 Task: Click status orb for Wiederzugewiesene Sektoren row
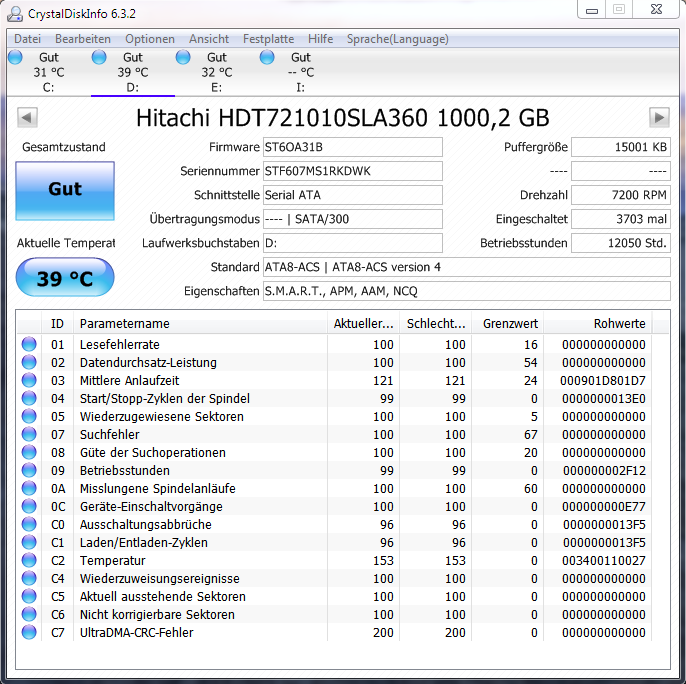click(x=29, y=416)
